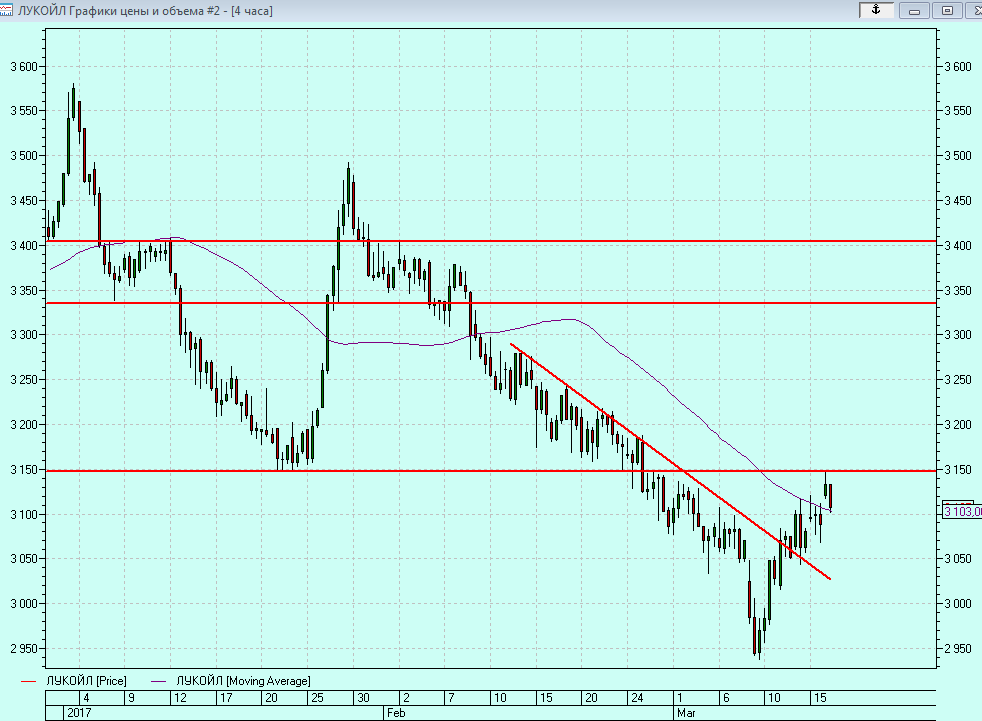Click 3 500 on the right price axis

click(958, 155)
